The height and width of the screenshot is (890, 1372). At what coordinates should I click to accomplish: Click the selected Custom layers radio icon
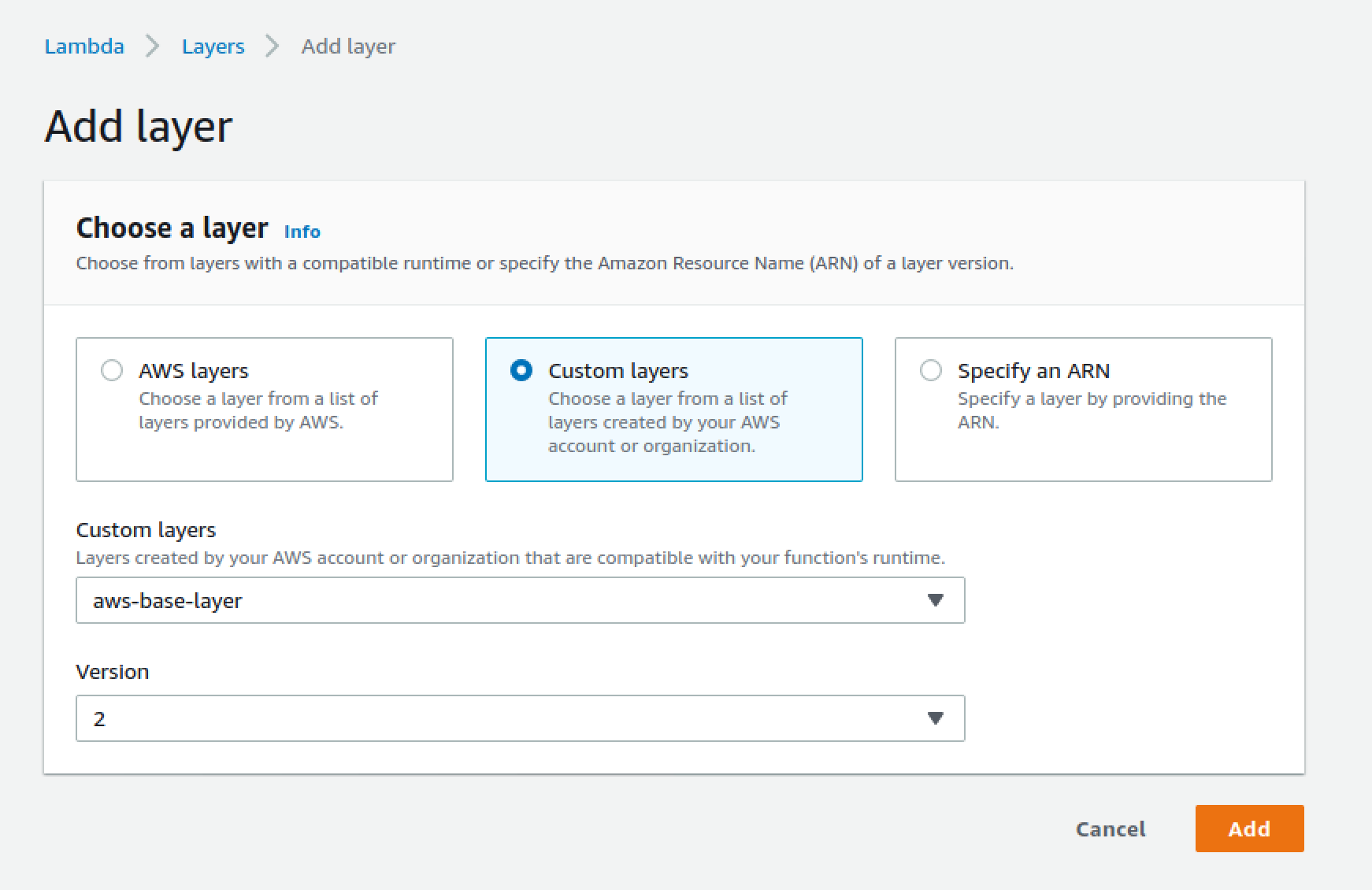coord(521,369)
